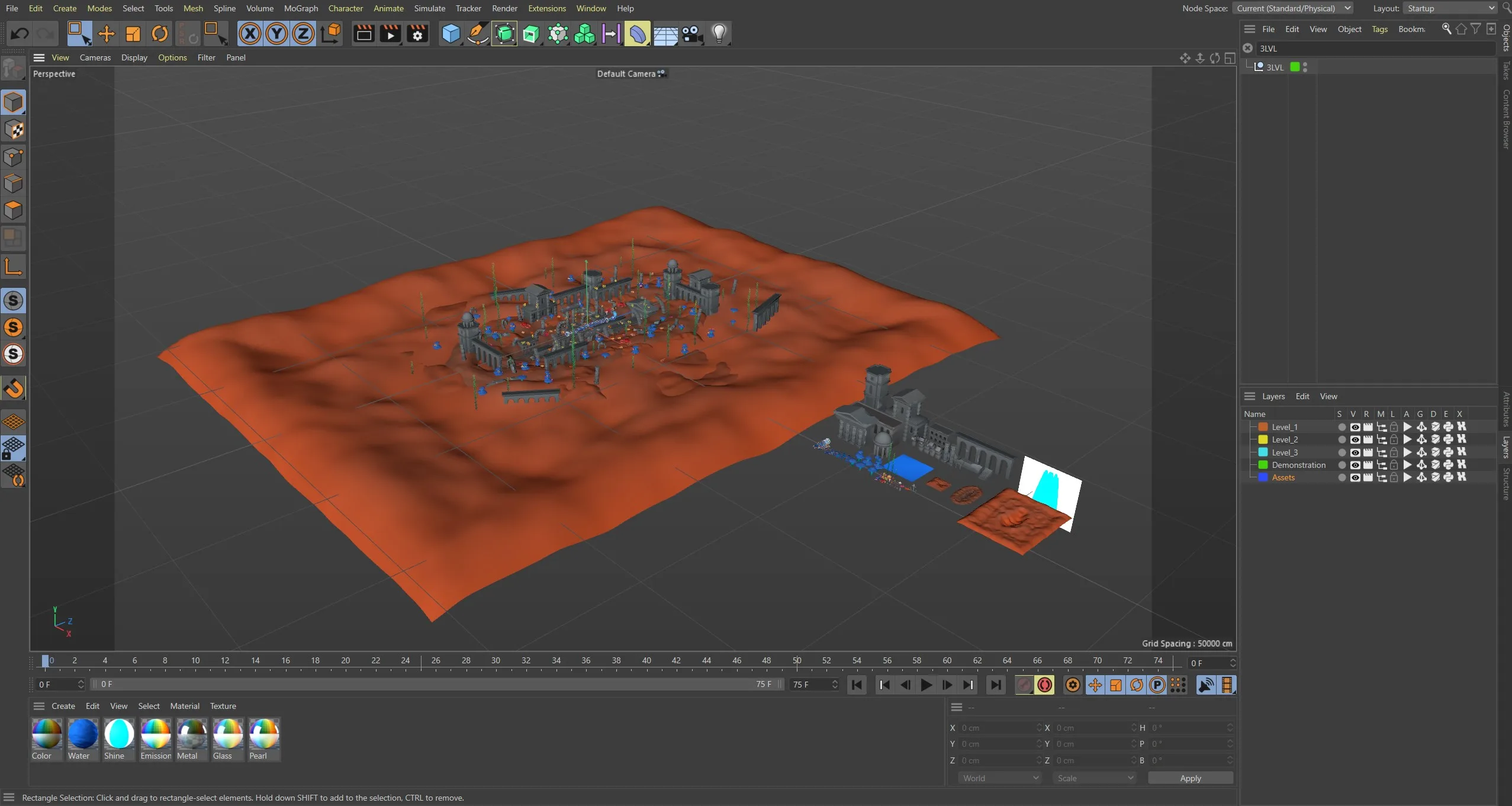The width and height of the screenshot is (1512, 806).
Task: Open the Node Space dropdown
Action: coord(1294,8)
